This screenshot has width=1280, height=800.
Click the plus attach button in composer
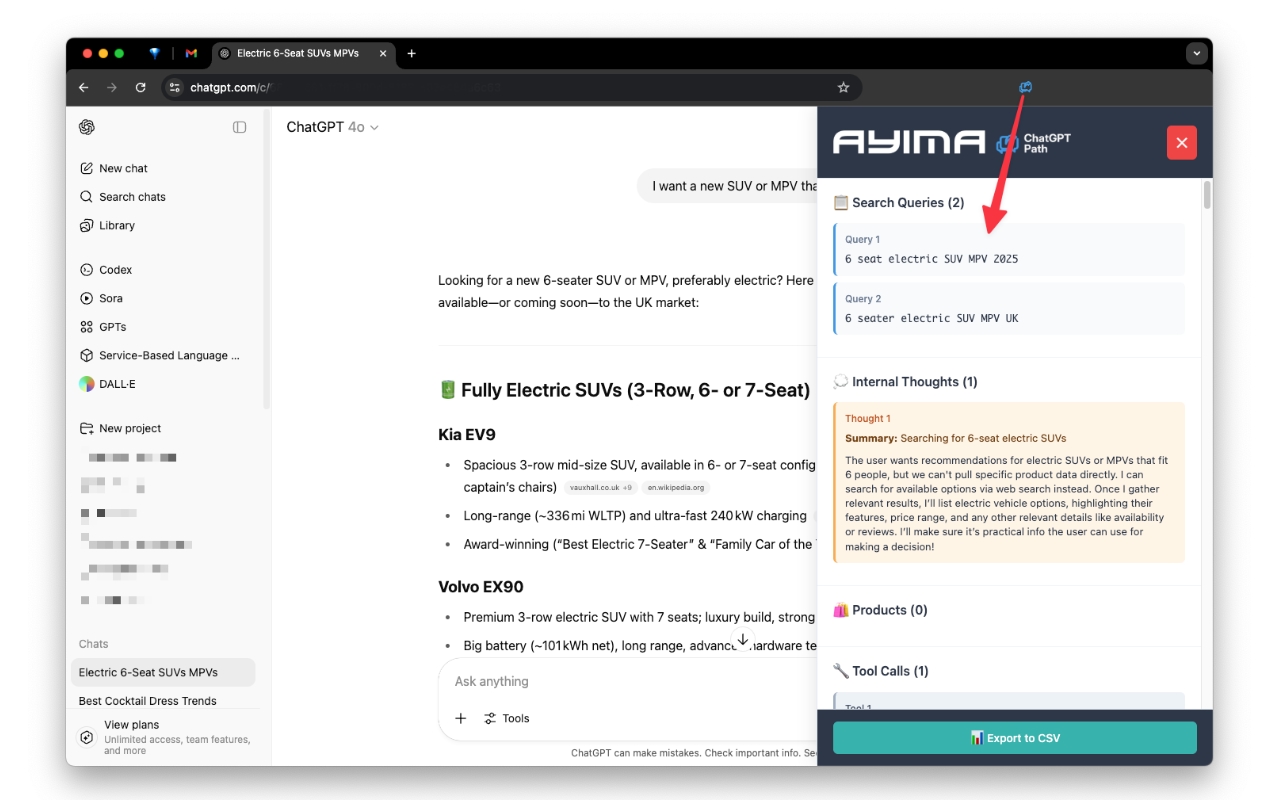point(461,718)
